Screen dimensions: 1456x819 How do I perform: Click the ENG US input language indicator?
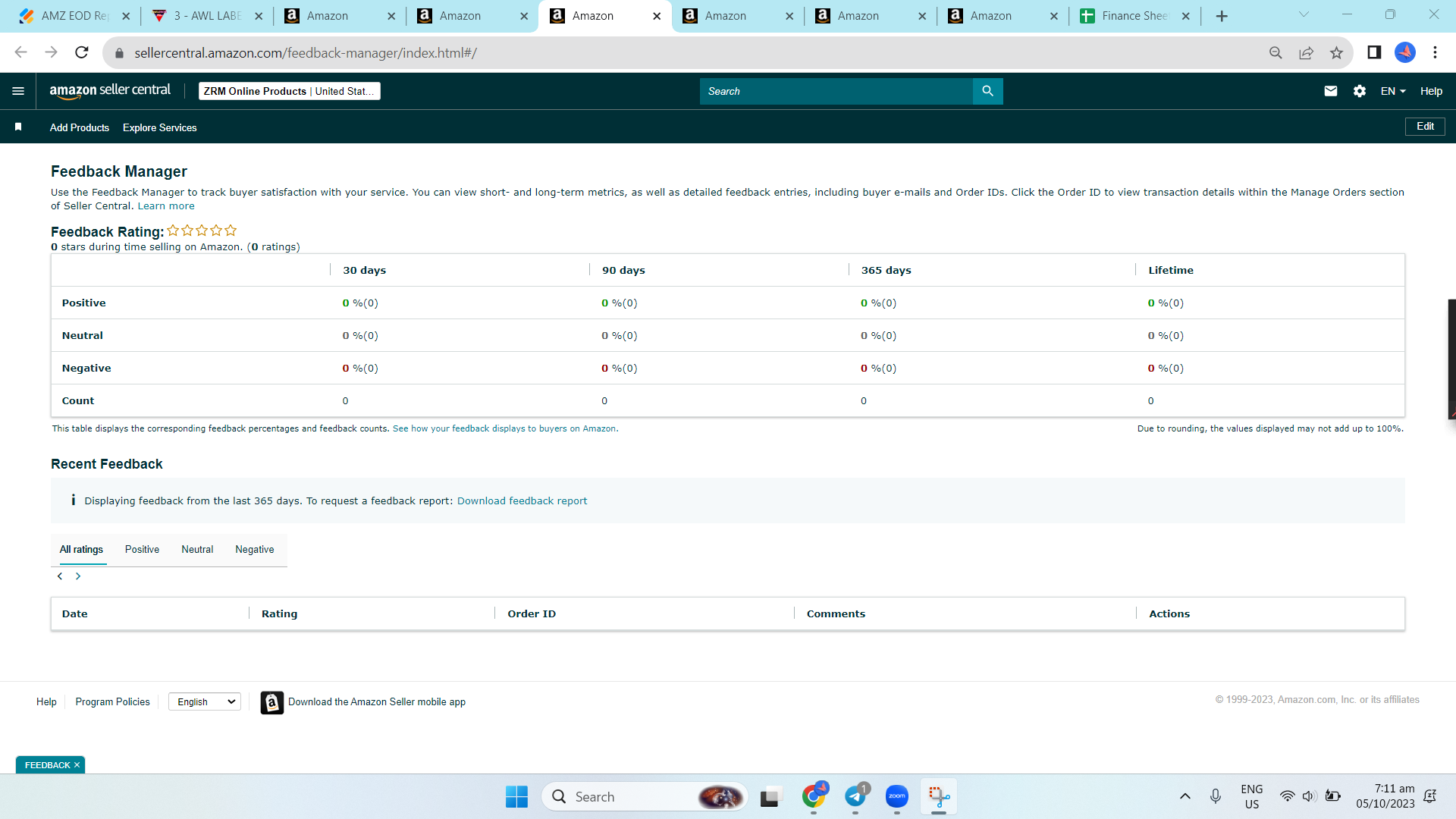pos(1252,796)
